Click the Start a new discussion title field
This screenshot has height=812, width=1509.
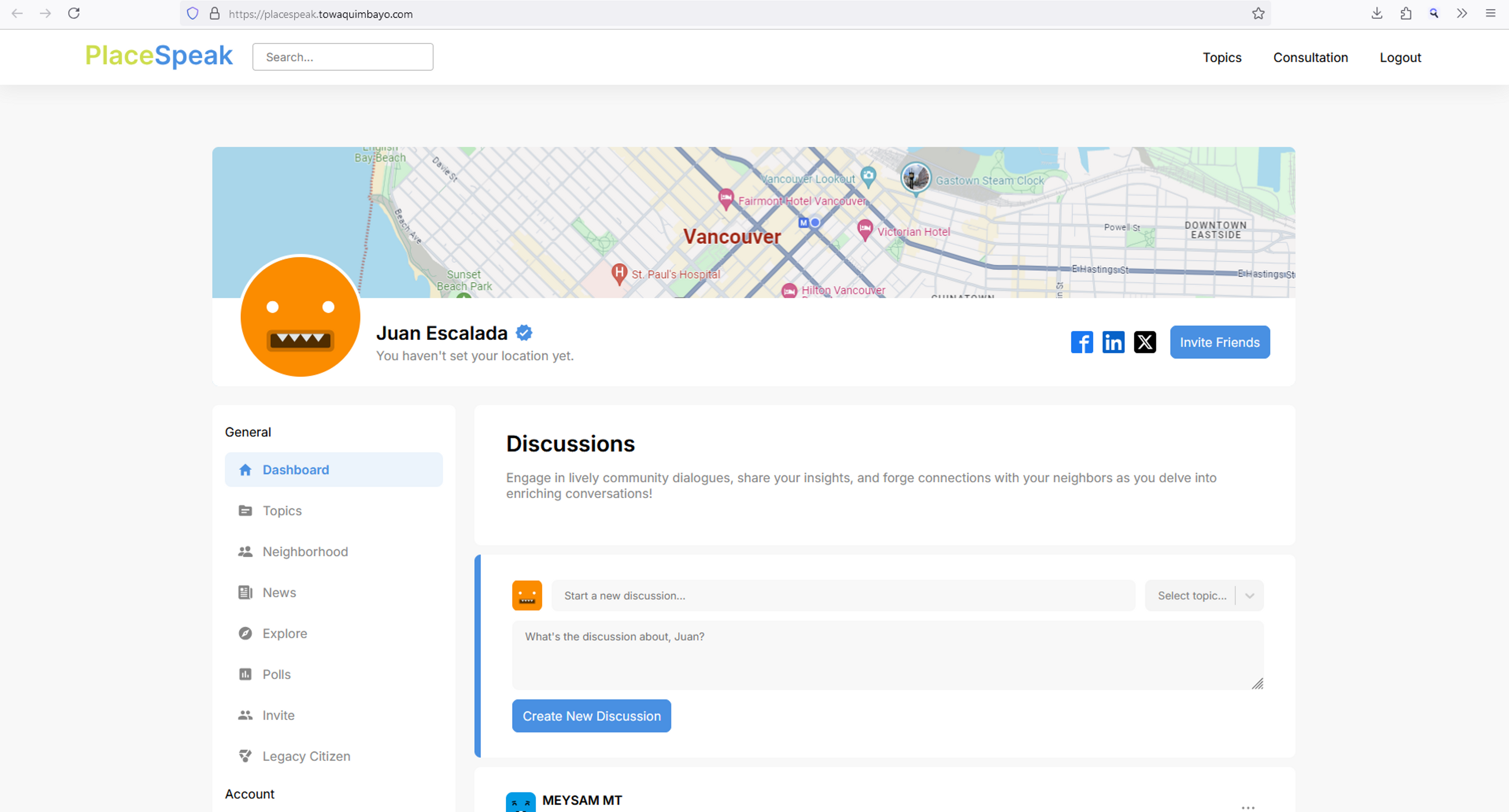coord(844,596)
